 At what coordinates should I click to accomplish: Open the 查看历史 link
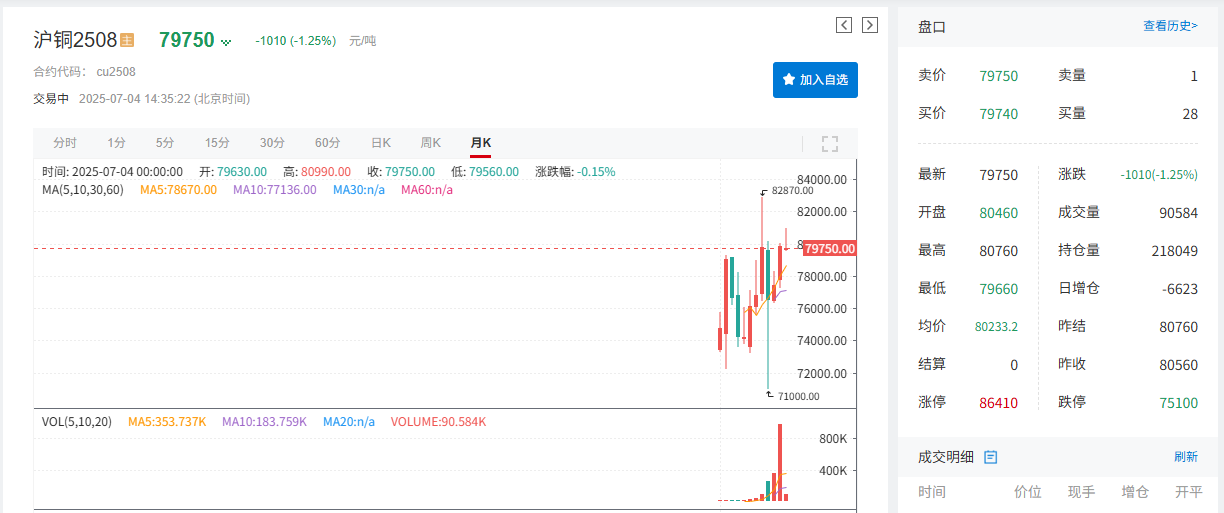pyautogui.click(x=1170, y=26)
